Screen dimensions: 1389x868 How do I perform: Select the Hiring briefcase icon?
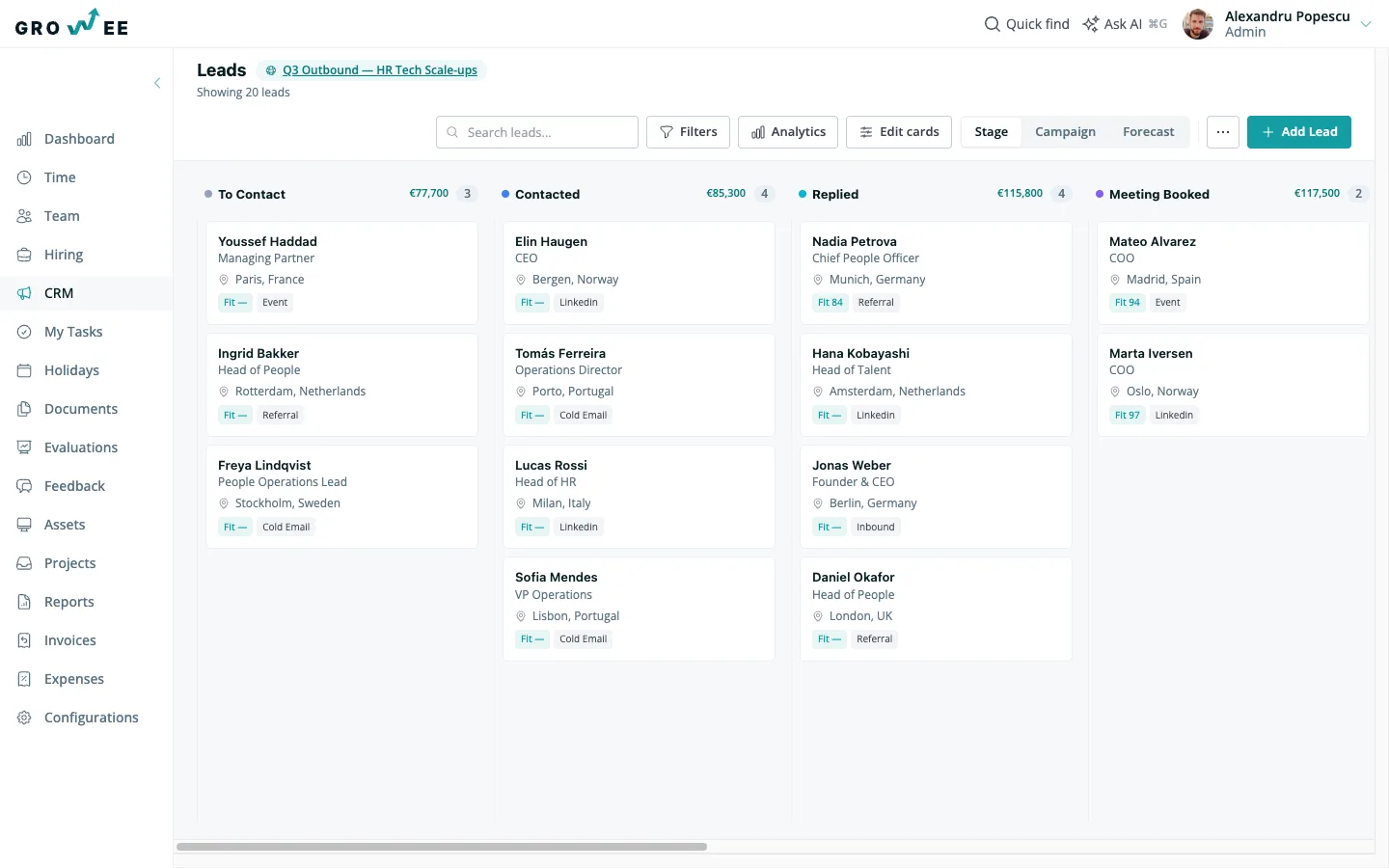[x=24, y=255]
